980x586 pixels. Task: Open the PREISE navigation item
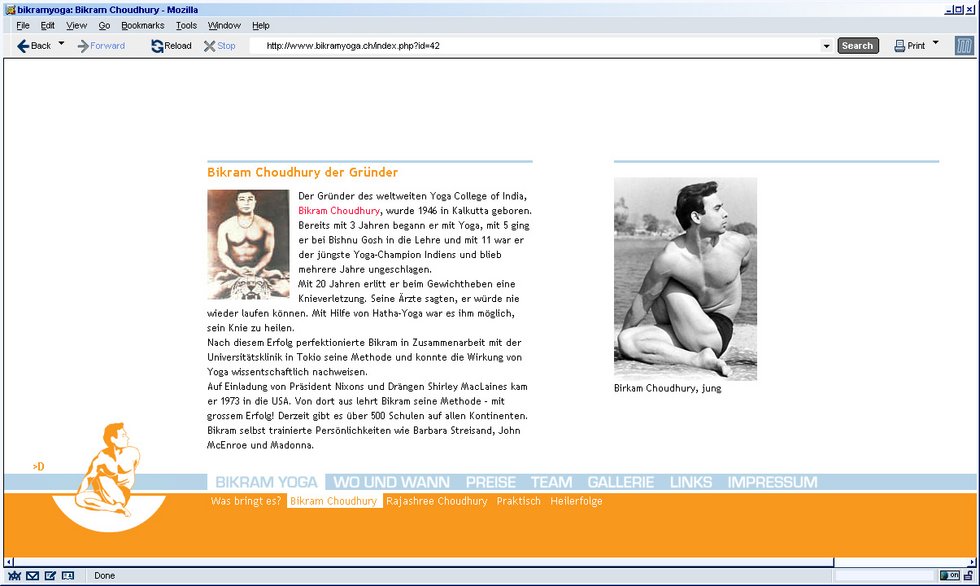pyautogui.click(x=491, y=482)
